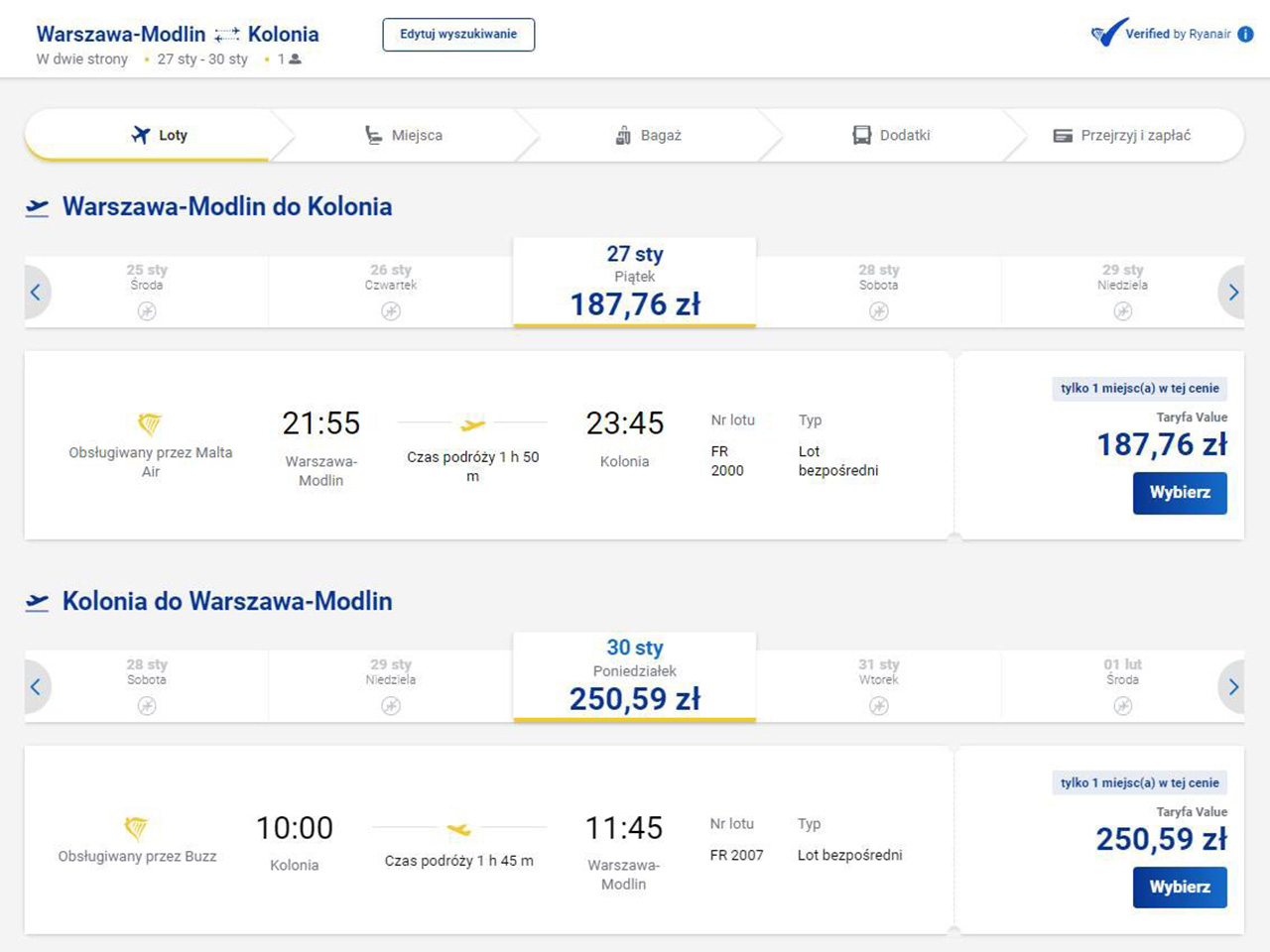Click the luggage icon beside Bagaż
Screen dimensions: 1270x952
coord(623,135)
